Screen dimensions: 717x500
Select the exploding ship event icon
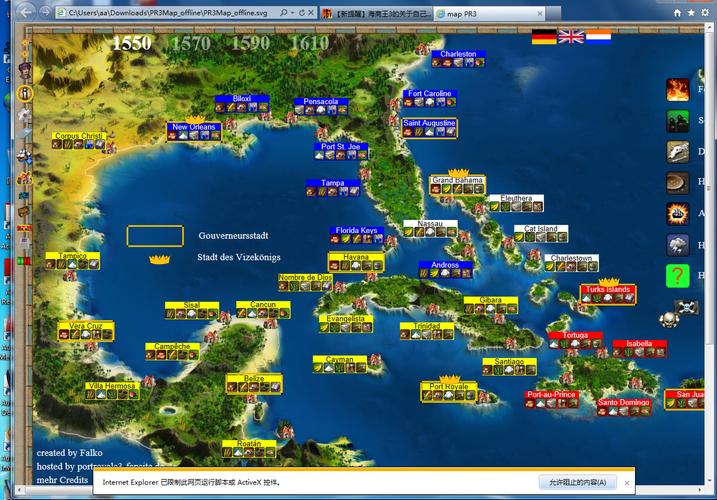677,214
